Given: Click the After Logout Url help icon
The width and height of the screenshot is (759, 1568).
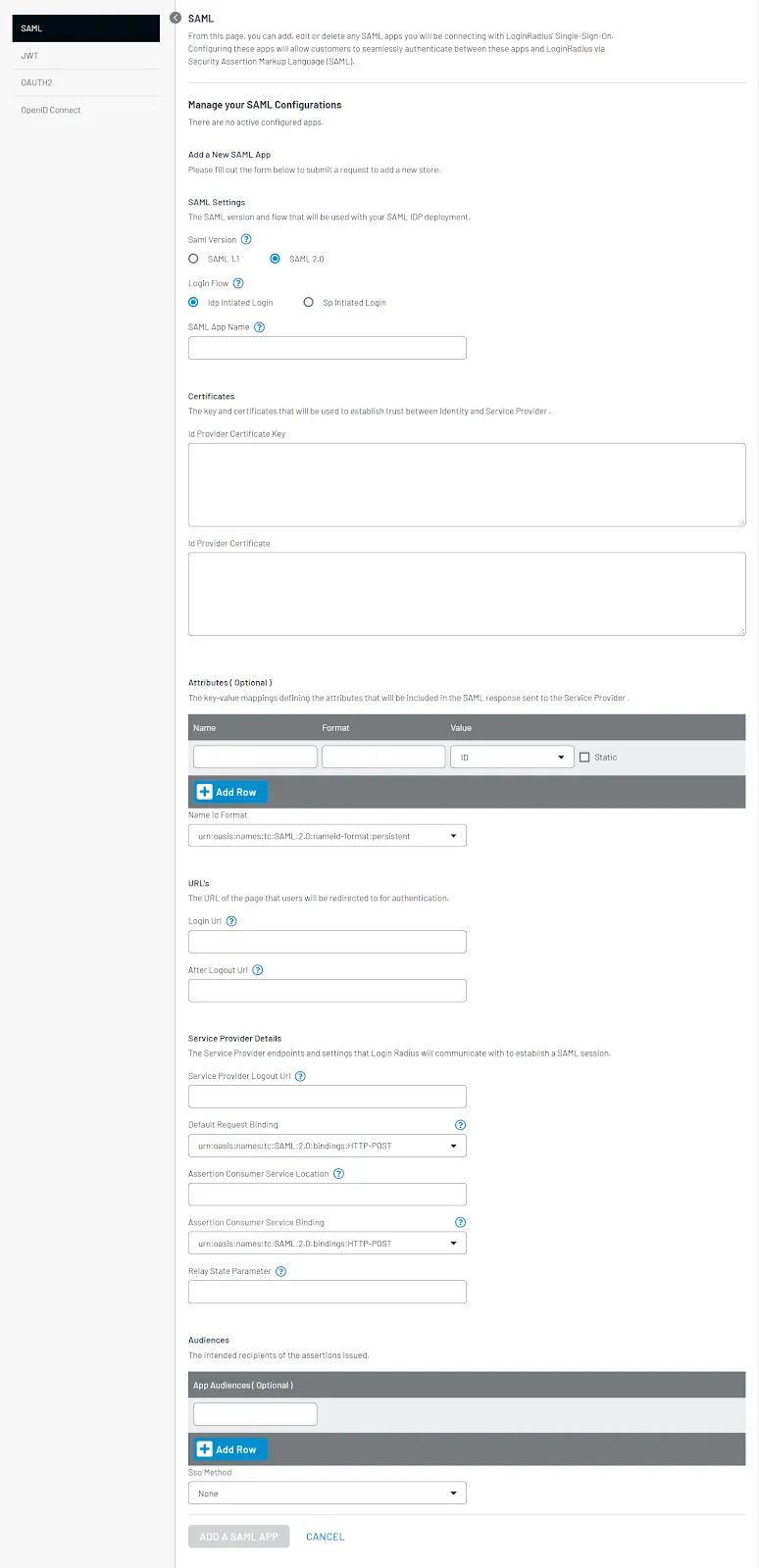Looking at the screenshot, I should point(258,970).
